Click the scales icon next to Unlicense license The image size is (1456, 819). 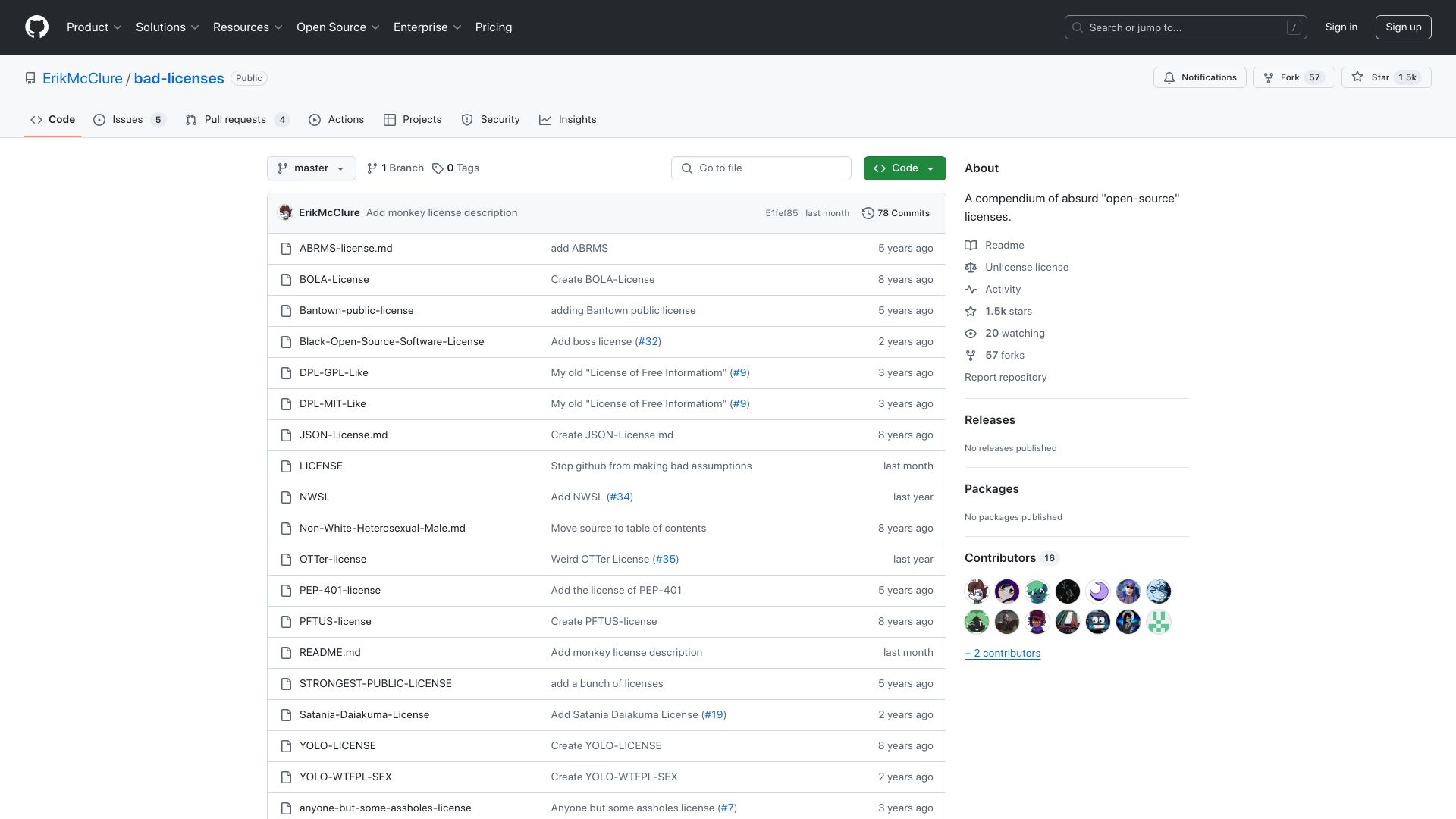pos(971,268)
